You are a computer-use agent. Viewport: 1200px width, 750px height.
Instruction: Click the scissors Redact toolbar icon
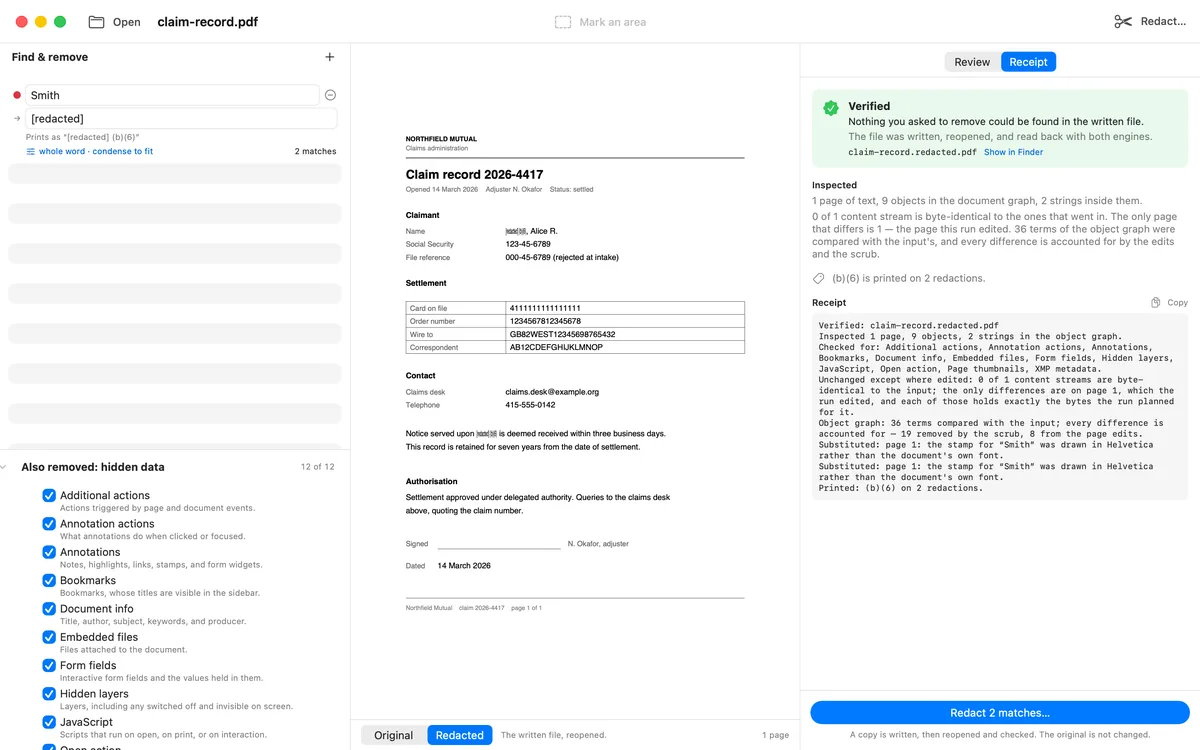(1123, 22)
